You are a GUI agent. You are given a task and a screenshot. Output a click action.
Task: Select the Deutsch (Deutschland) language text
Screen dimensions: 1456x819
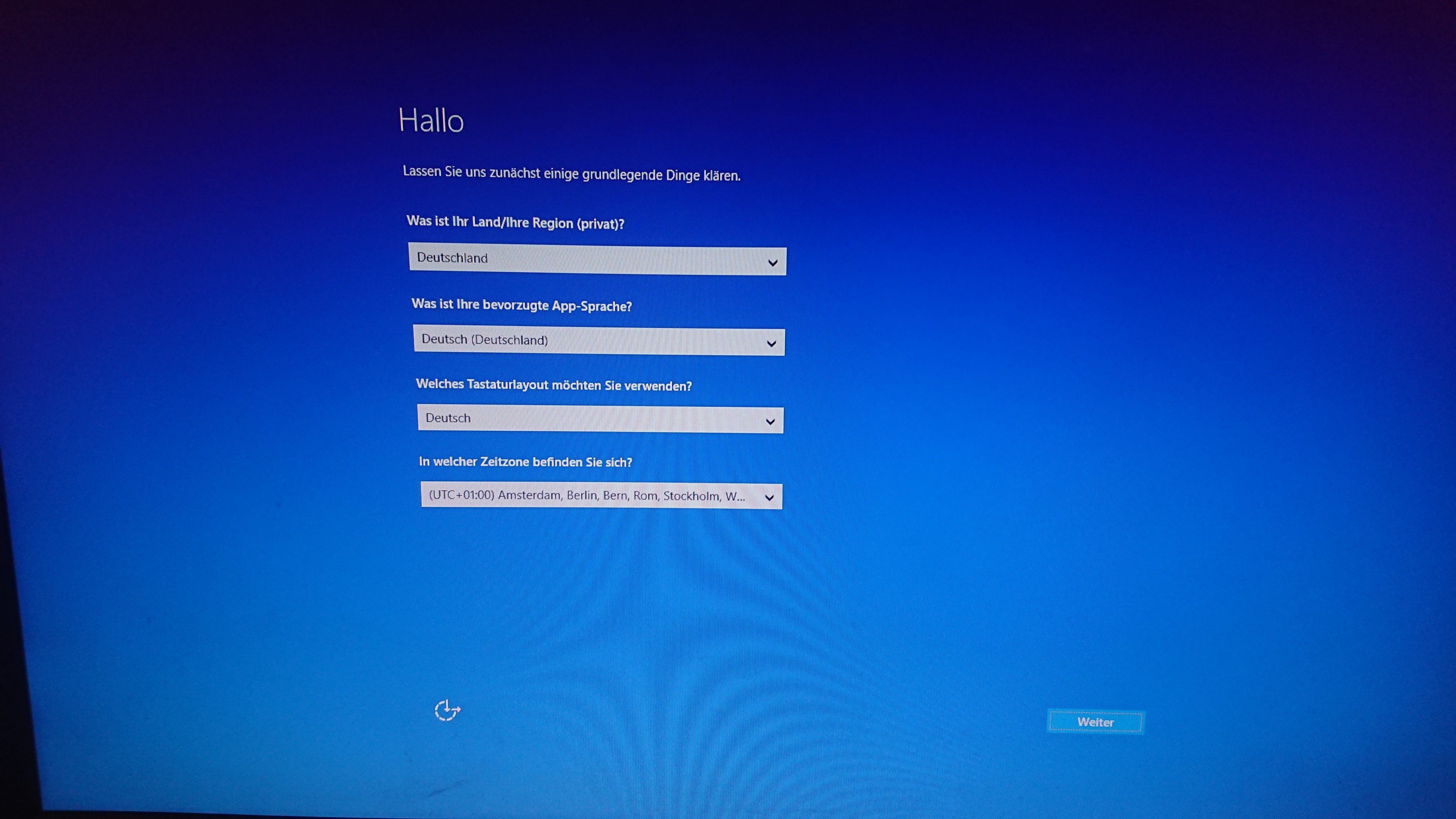click(x=485, y=340)
